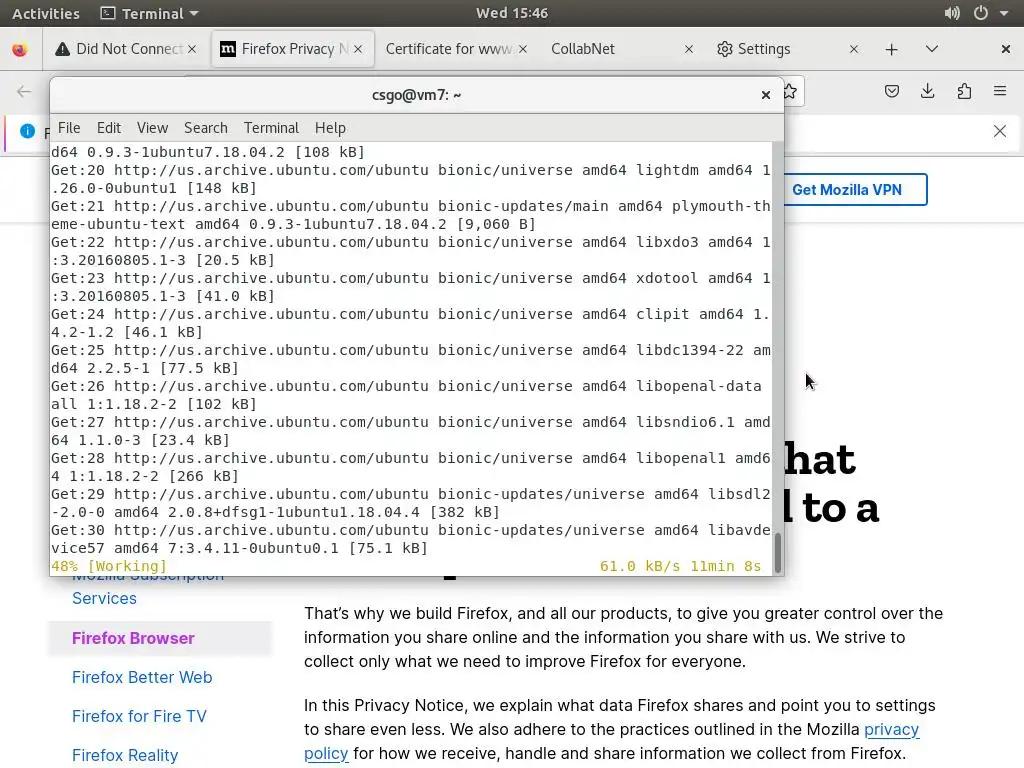Click the Mozilla favicon on the Firefox Privacy tab
Viewport: 1024px width, 768px height.
point(227,49)
